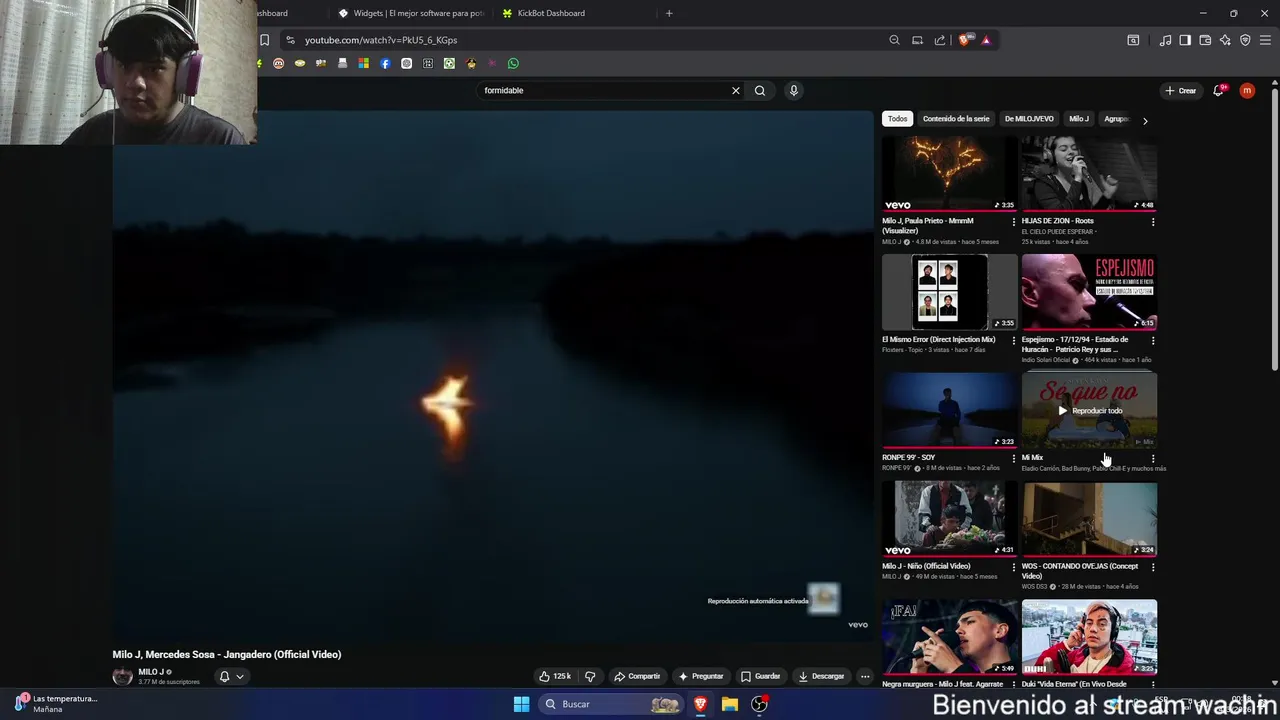Open the Crear menu
This screenshot has height=720, width=1280.
[1180, 90]
